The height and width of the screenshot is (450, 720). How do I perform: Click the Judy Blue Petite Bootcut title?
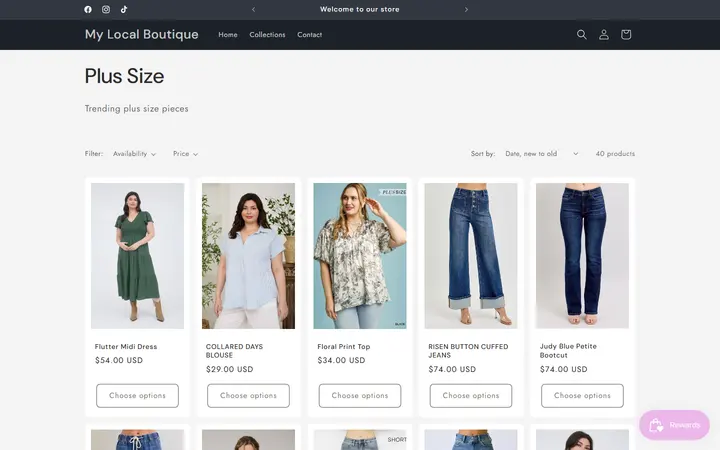(x=568, y=351)
